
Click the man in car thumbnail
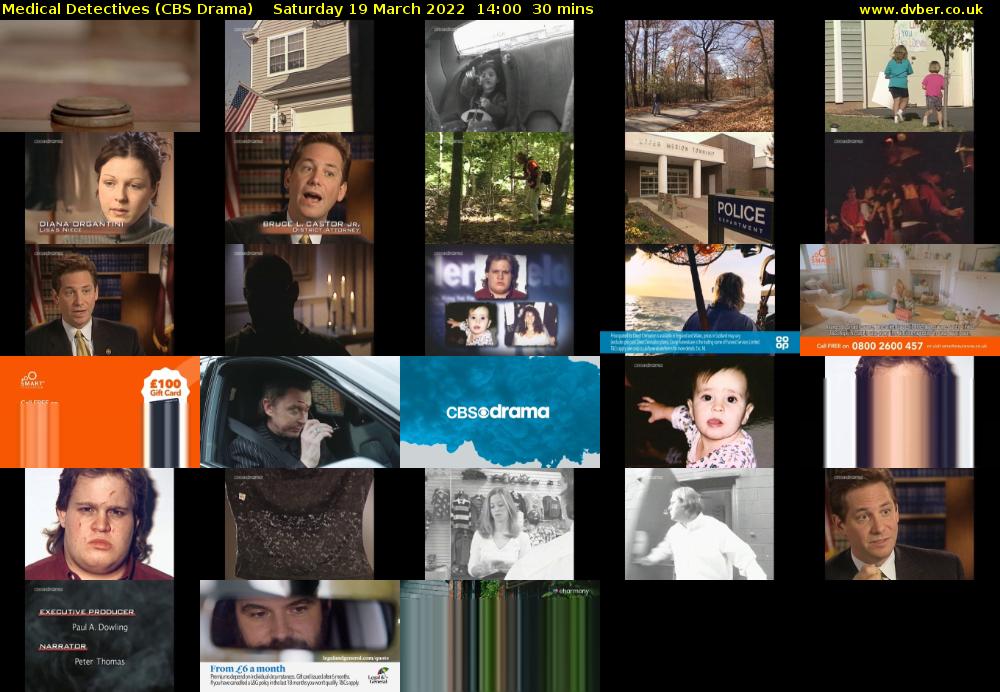(299, 412)
